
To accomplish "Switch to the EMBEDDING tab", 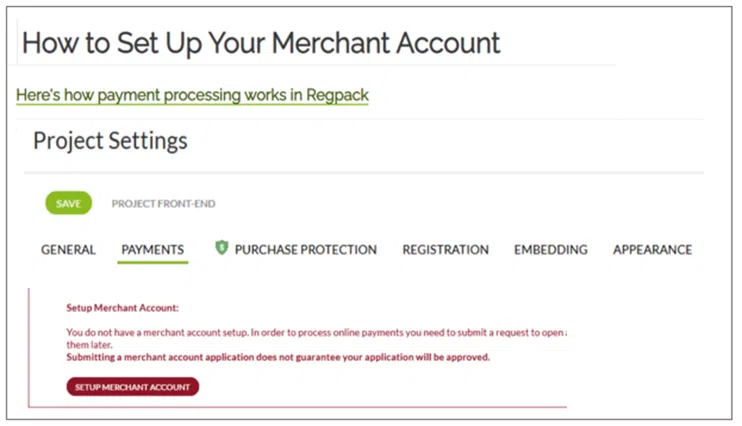I will pos(550,250).
